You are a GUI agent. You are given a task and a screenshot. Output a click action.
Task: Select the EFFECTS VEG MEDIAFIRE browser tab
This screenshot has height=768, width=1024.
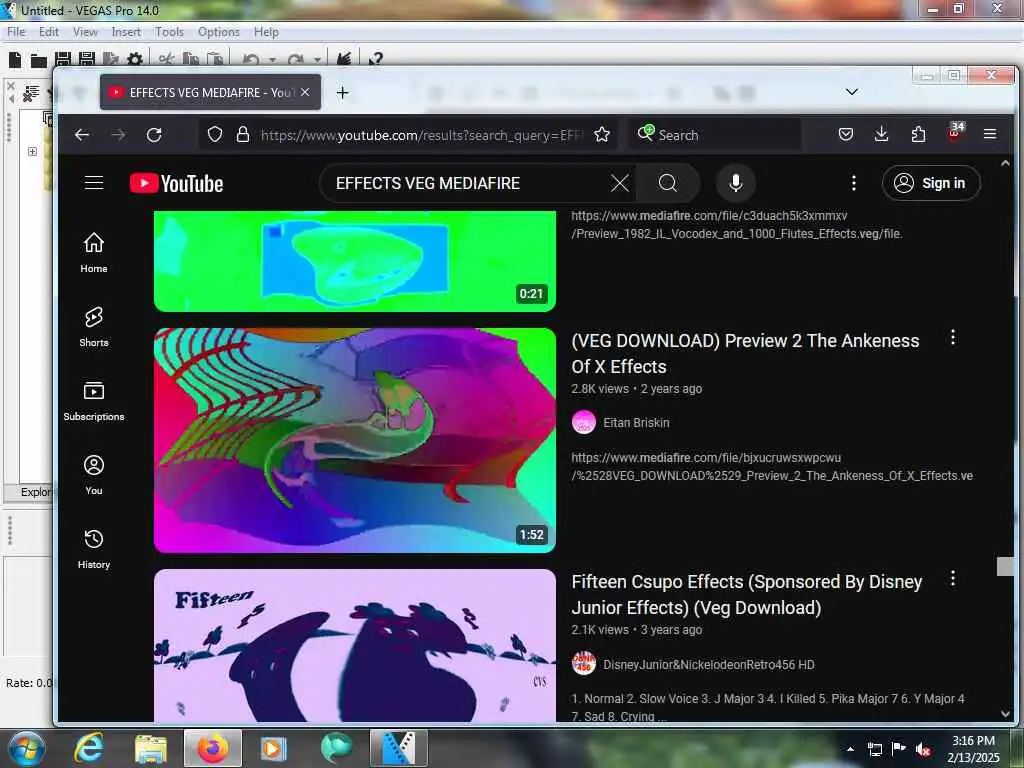point(210,92)
